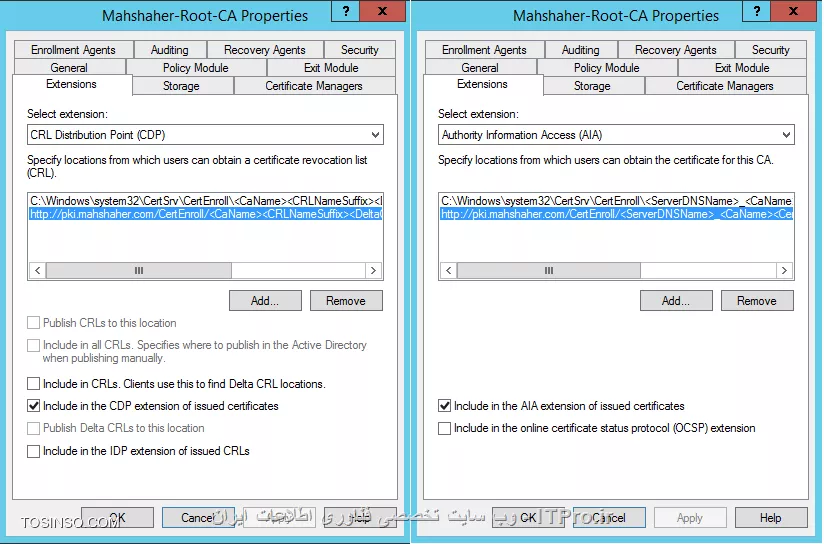Select Extensions tab in left dialog

tap(71, 84)
